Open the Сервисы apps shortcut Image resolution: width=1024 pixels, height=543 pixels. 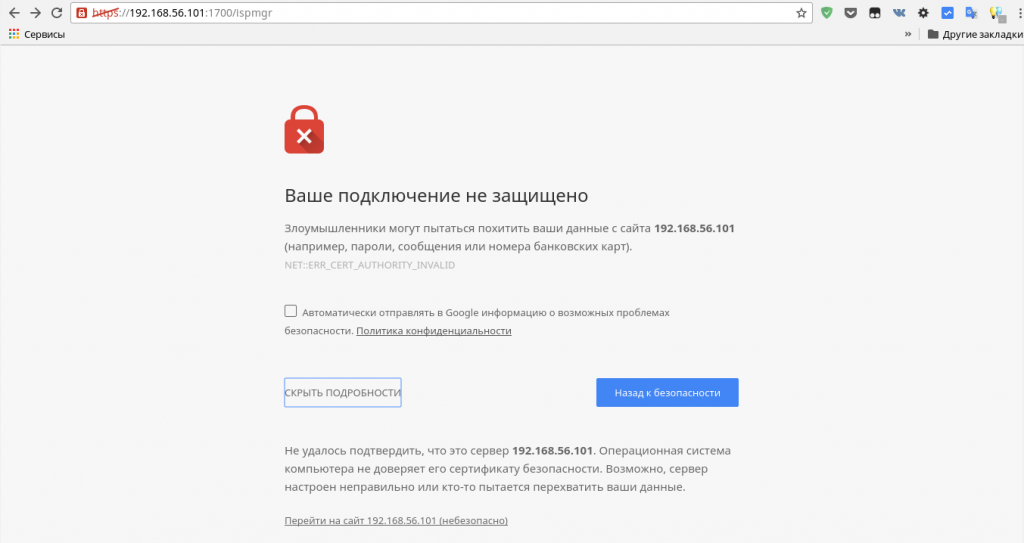click(37, 34)
